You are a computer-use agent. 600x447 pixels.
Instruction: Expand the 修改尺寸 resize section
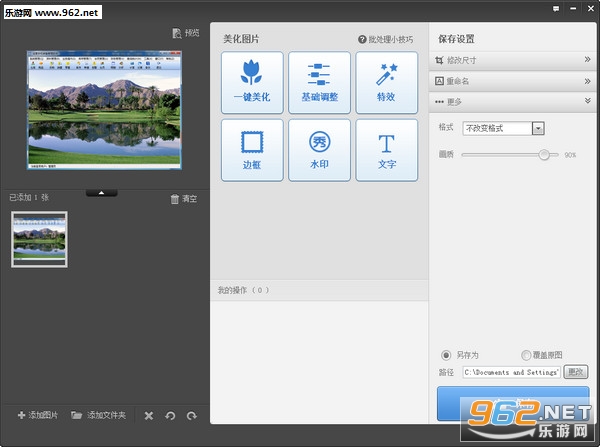click(x=513, y=60)
